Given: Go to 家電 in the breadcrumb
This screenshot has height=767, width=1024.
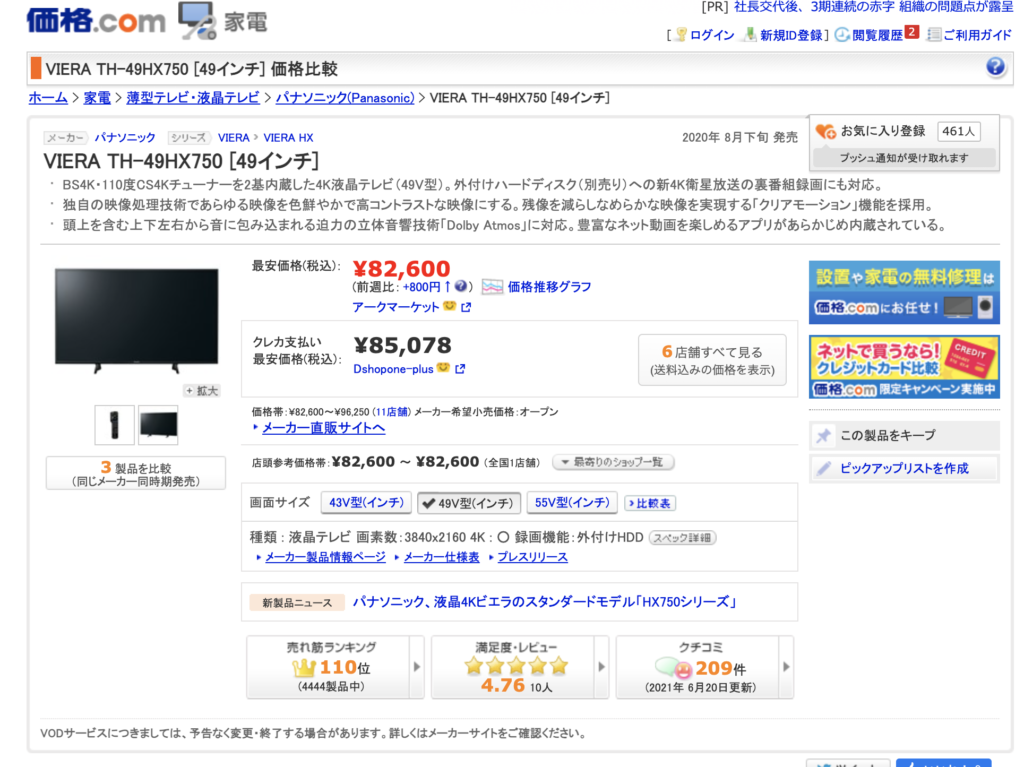Looking at the screenshot, I should pos(97,98).
